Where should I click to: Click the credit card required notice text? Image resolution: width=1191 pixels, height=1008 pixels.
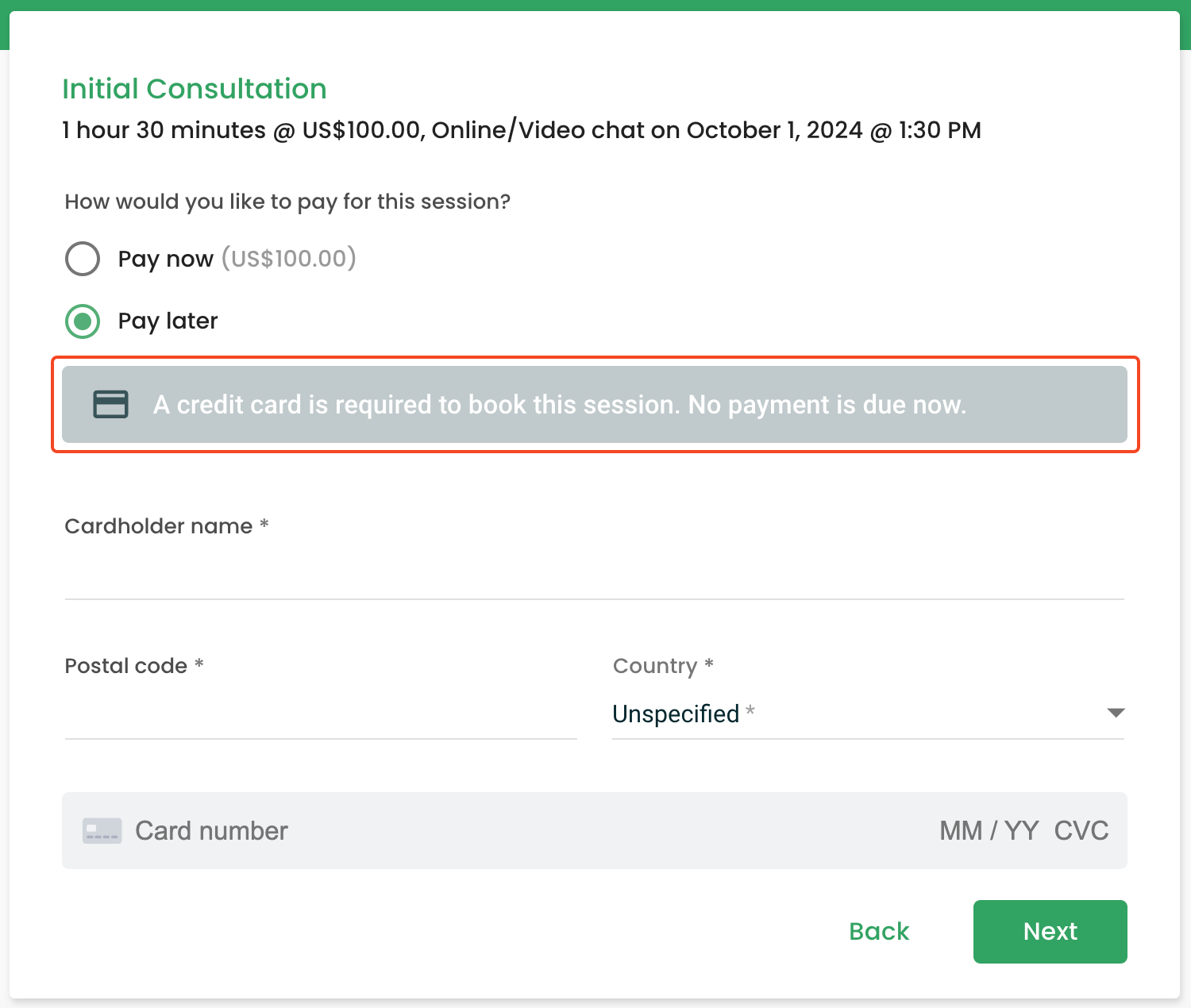tap(559, 405)
